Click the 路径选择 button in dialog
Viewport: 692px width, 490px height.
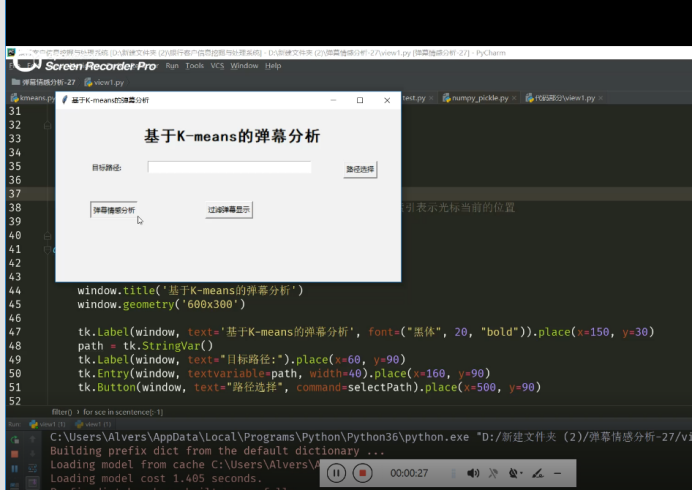360,169
